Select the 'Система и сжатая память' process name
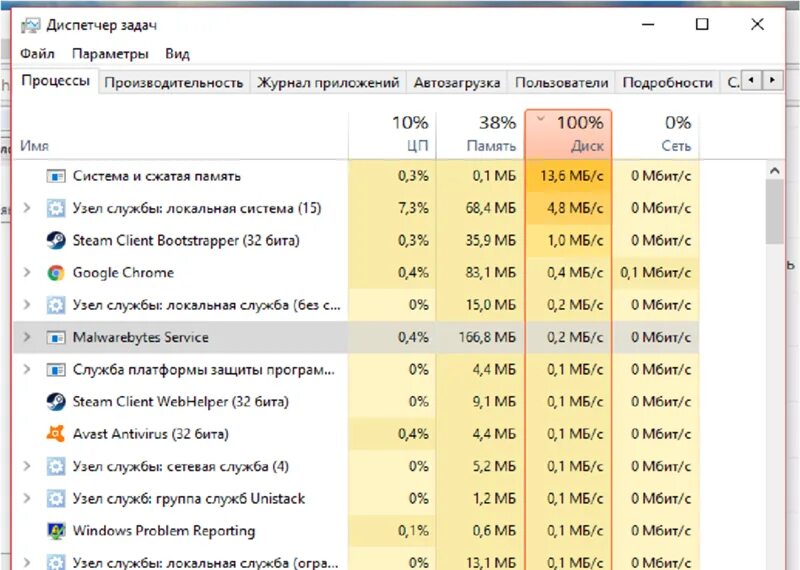The width and height of the screenshot is (800, 570). click(x=156, y=176)
